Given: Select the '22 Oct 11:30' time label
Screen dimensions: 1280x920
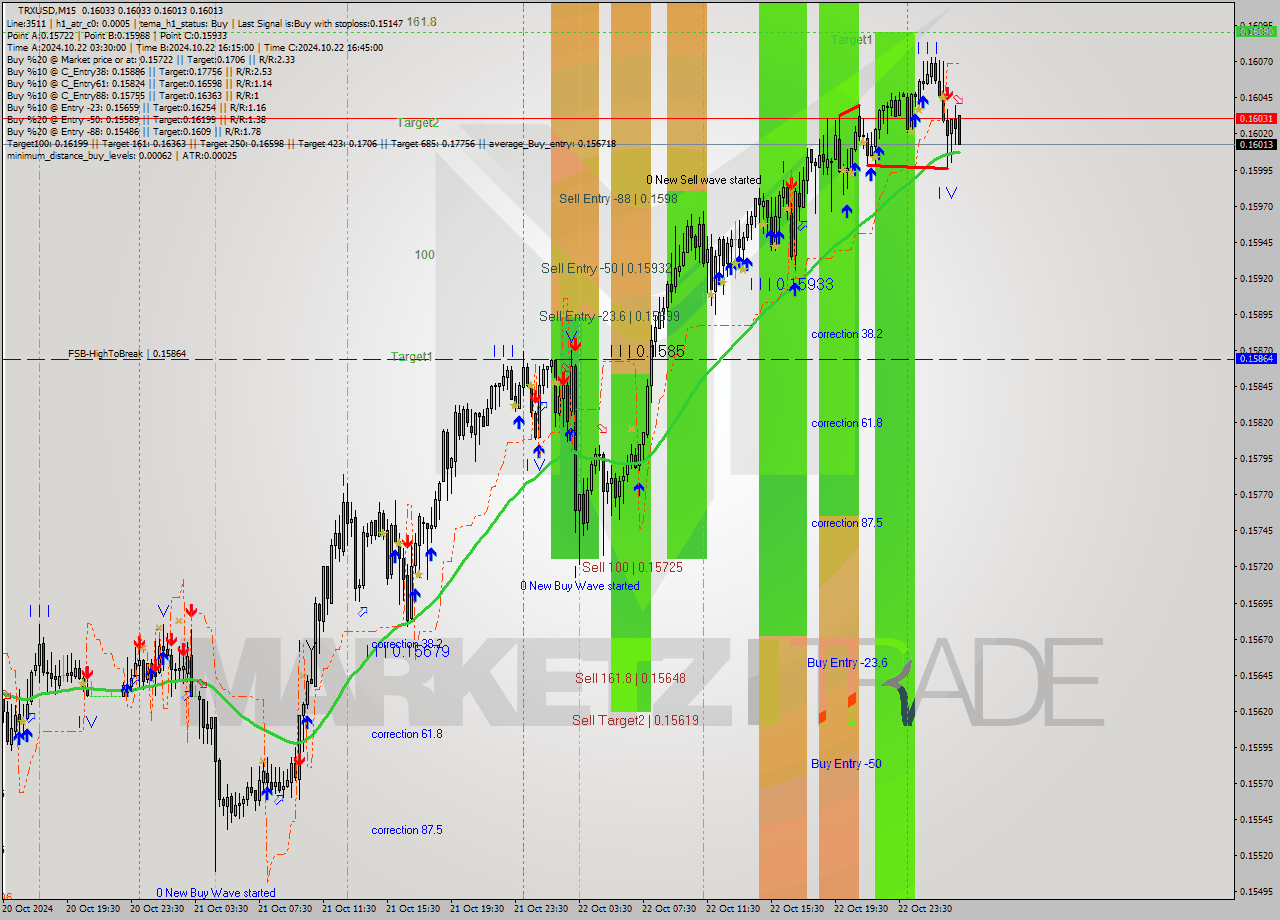Looking at the screenshot, I should tap(734, 909).
